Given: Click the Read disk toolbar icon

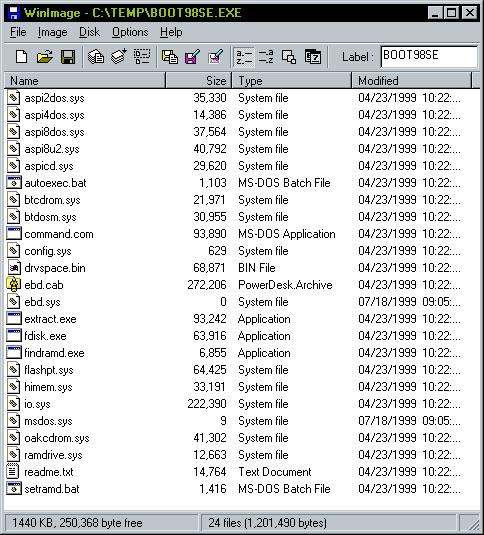Looking at the screenshot, I should 96,57.
